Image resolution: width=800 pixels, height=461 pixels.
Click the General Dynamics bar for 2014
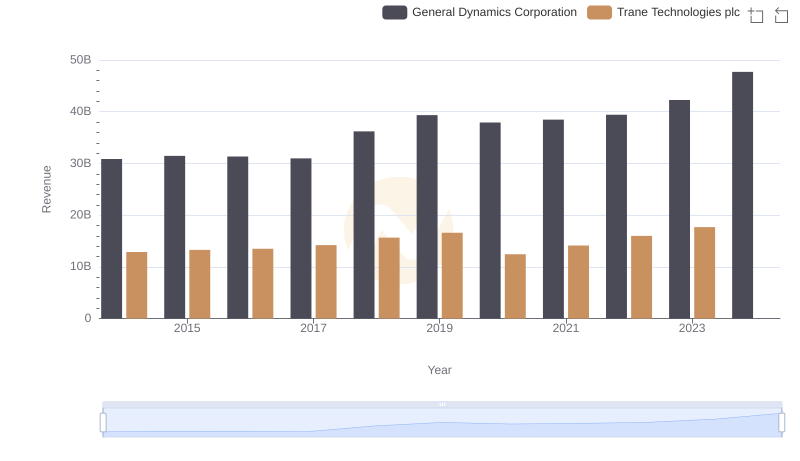point(111,239)
